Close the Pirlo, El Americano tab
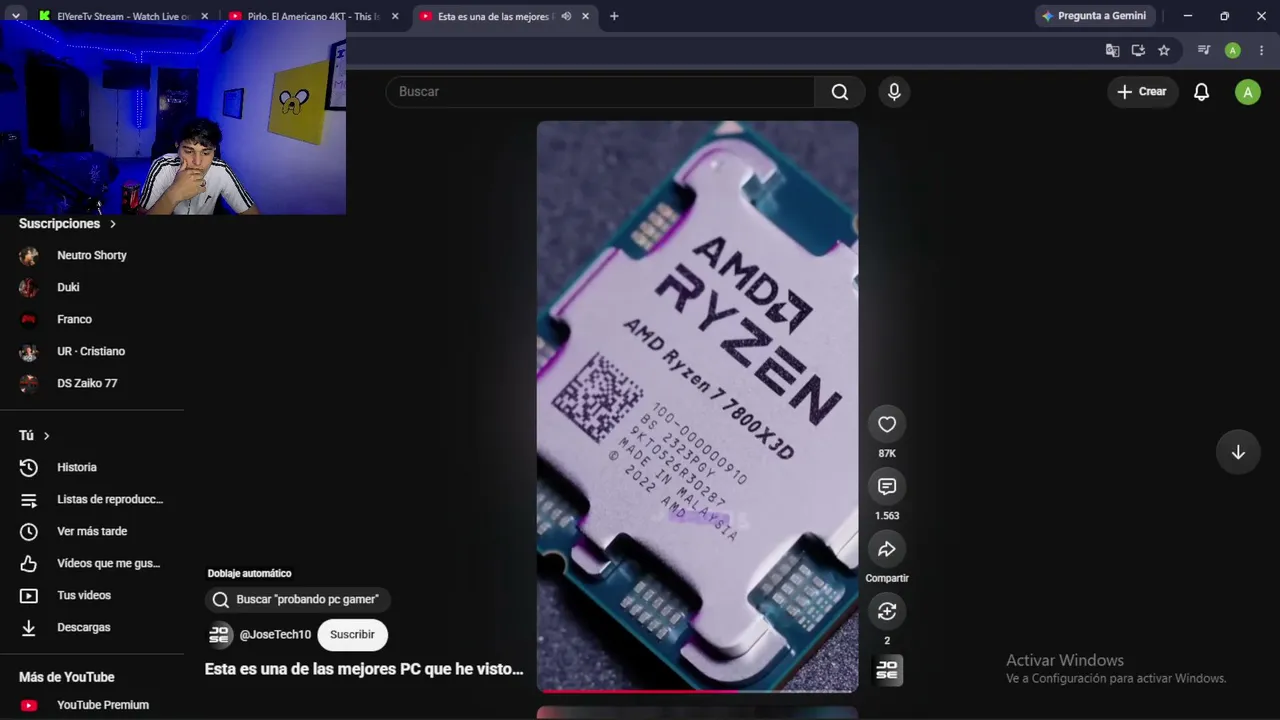1280x720 pixels. pyautogui.click(x=395, y=16)
